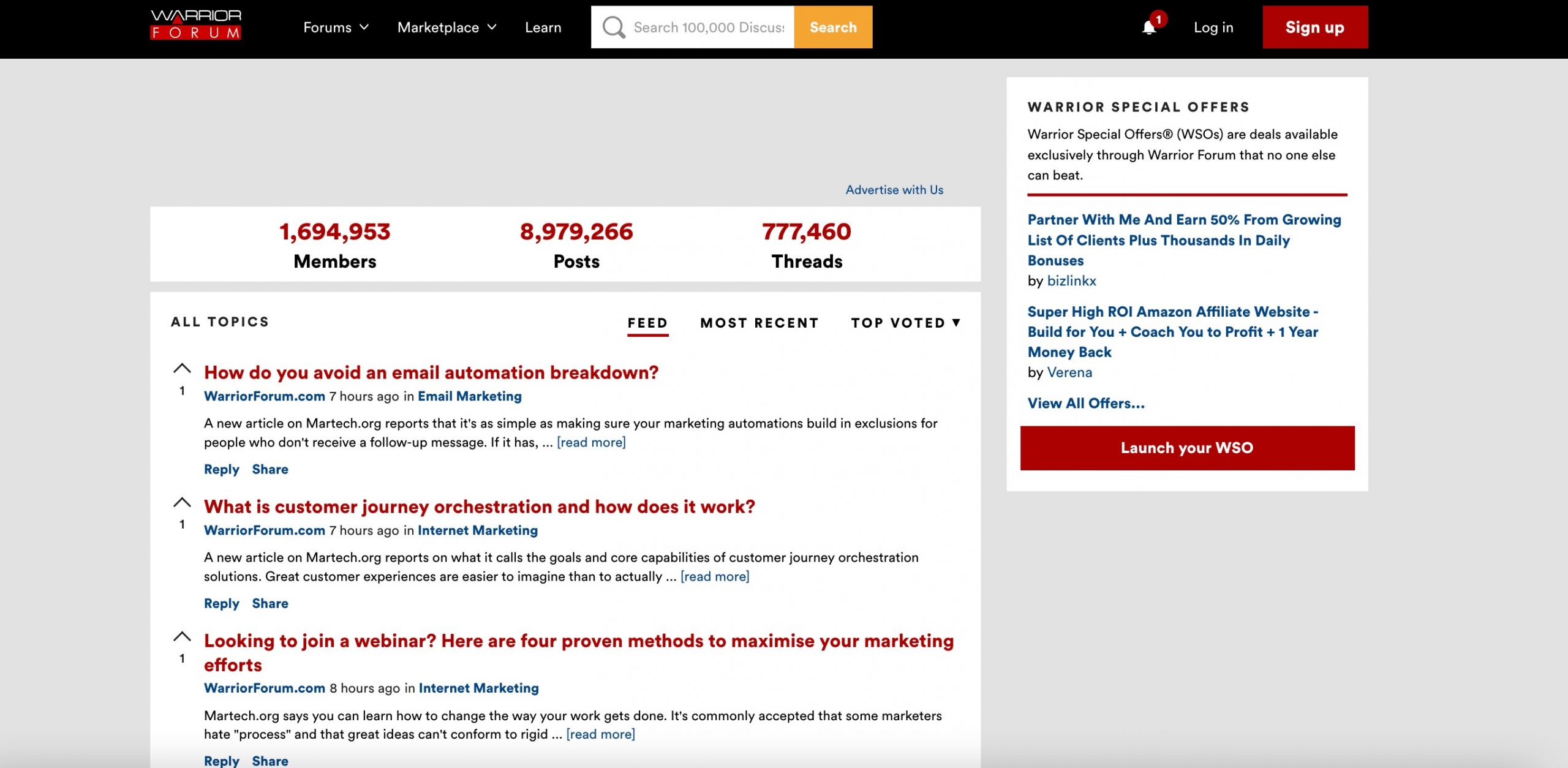Open the bizlinkx author profile
Viewport: 1568px width, 768px height.
click(1072, 280)
